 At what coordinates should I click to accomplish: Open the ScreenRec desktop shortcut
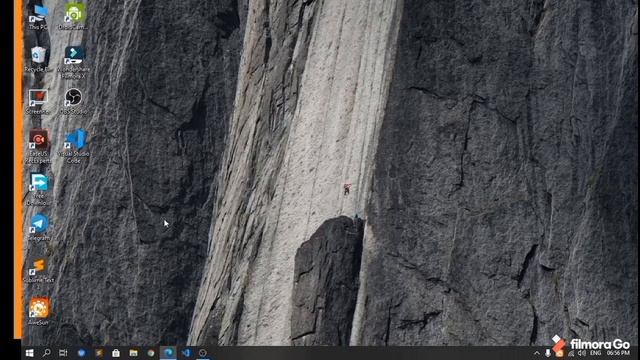[38, 102]
